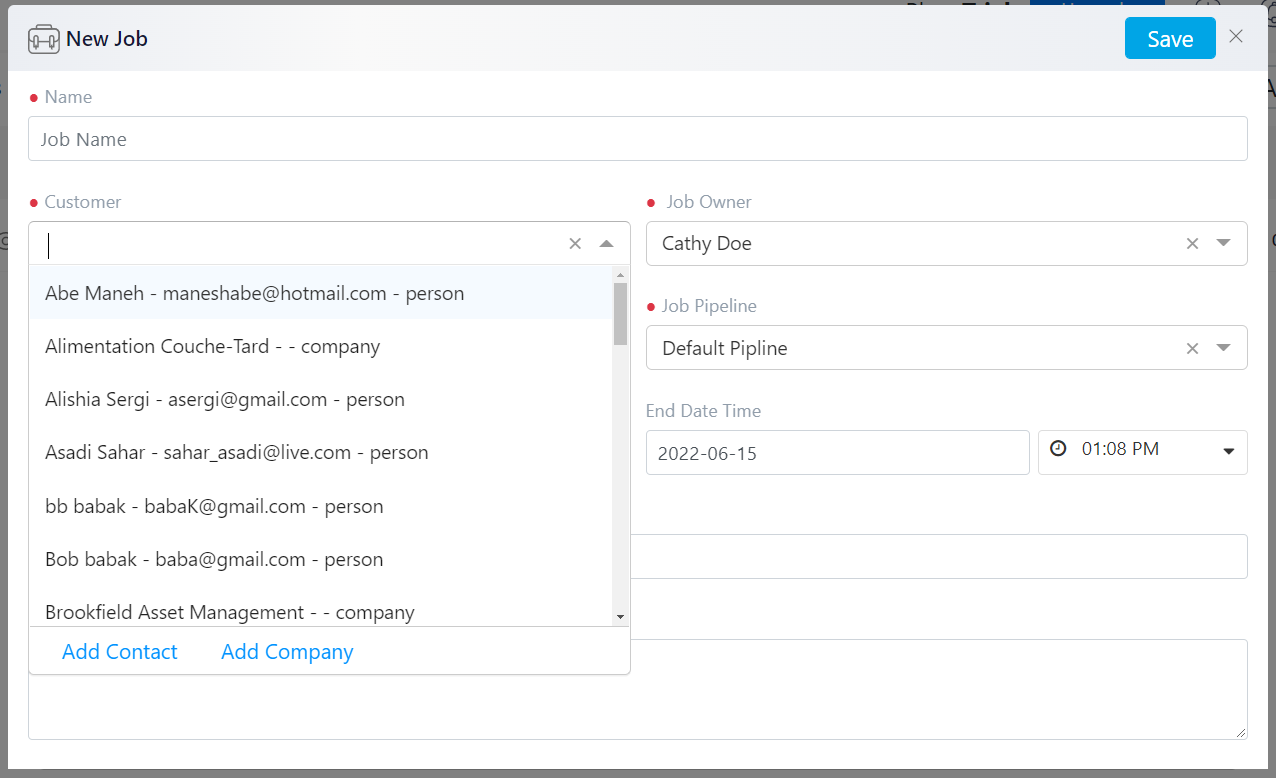Click the New Job briefcase icon
Image resolution: width=1276 pixels, height=778 pixels.
44,39
